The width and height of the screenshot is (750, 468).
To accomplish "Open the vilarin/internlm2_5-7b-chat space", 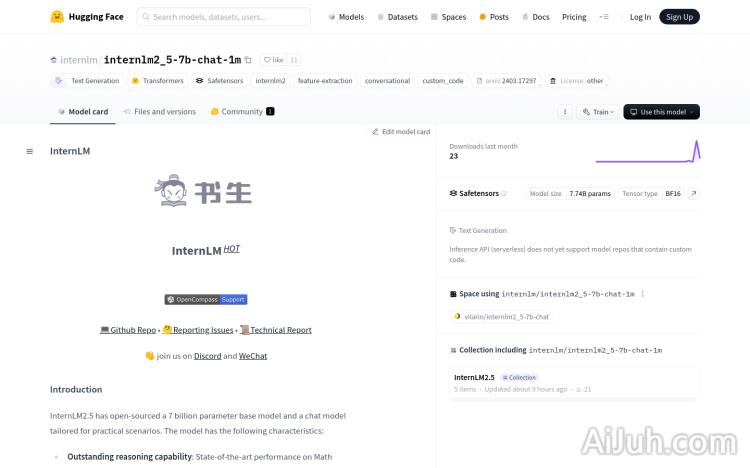I will (501, 317).
